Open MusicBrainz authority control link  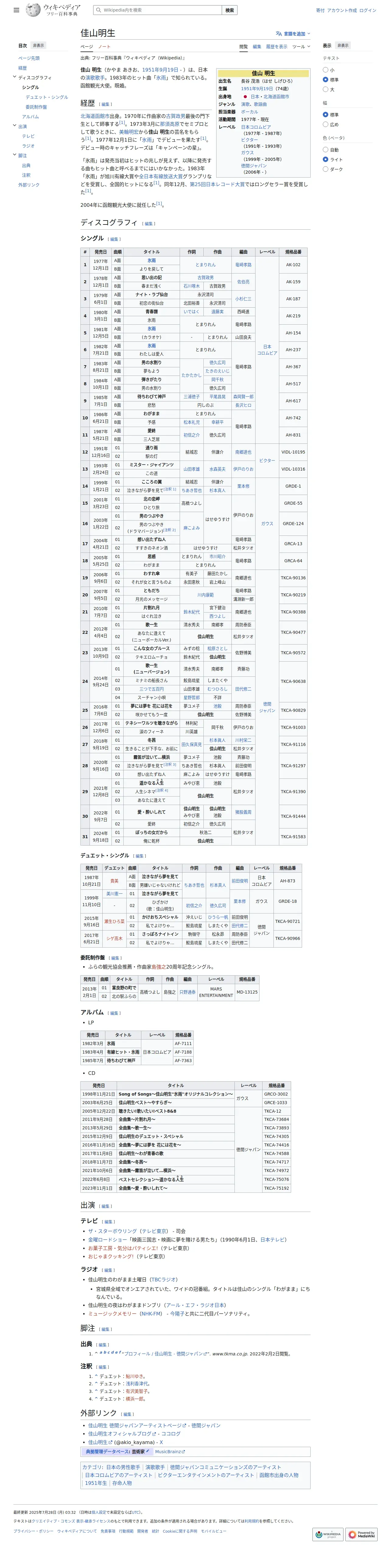[169, 1452]
